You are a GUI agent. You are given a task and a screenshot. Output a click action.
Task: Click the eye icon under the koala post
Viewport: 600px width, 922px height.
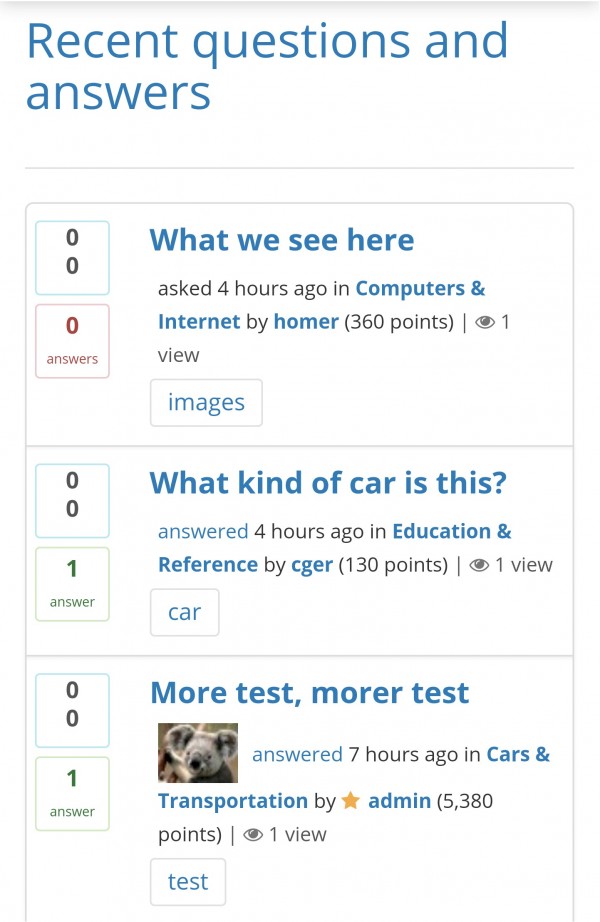click(254, 834)
